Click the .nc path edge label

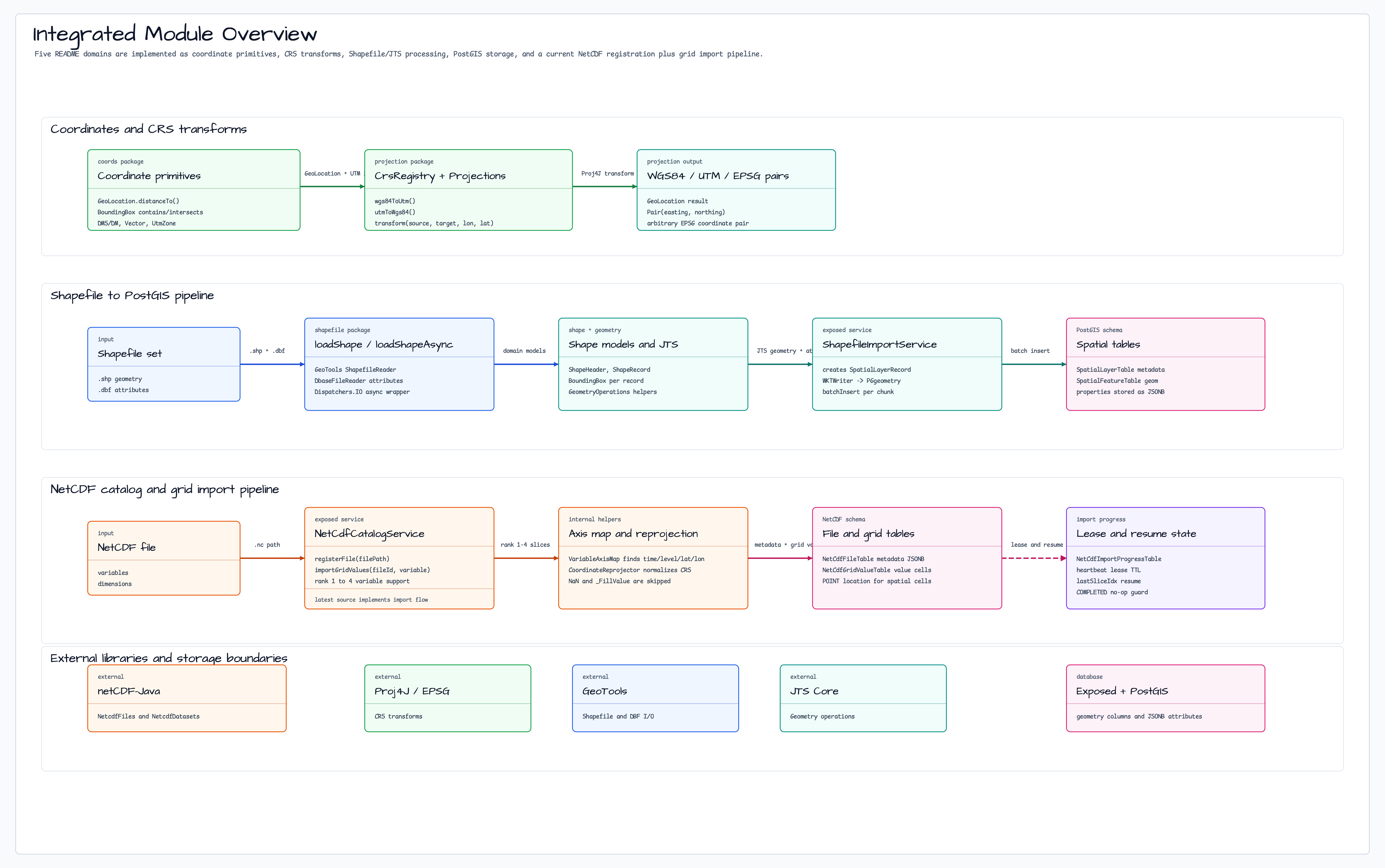click(267, 545)
